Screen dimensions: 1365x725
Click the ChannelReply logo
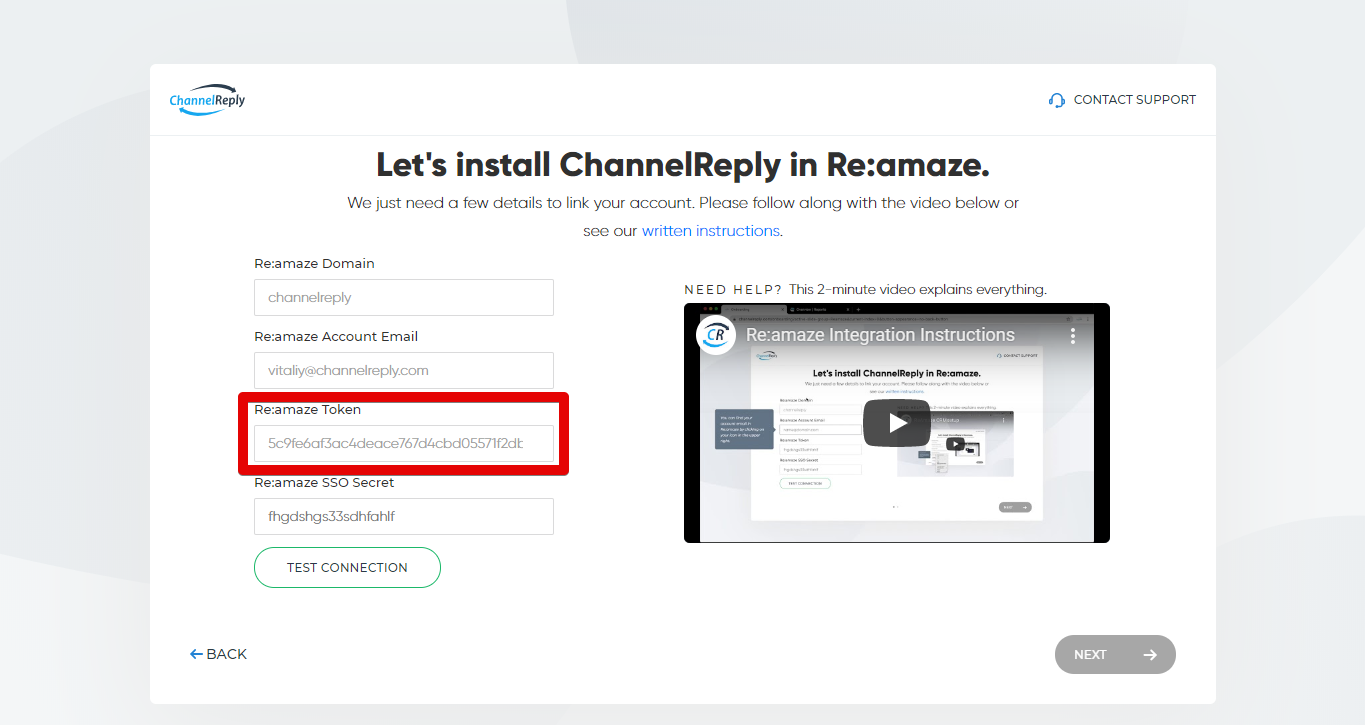point(207,99)
